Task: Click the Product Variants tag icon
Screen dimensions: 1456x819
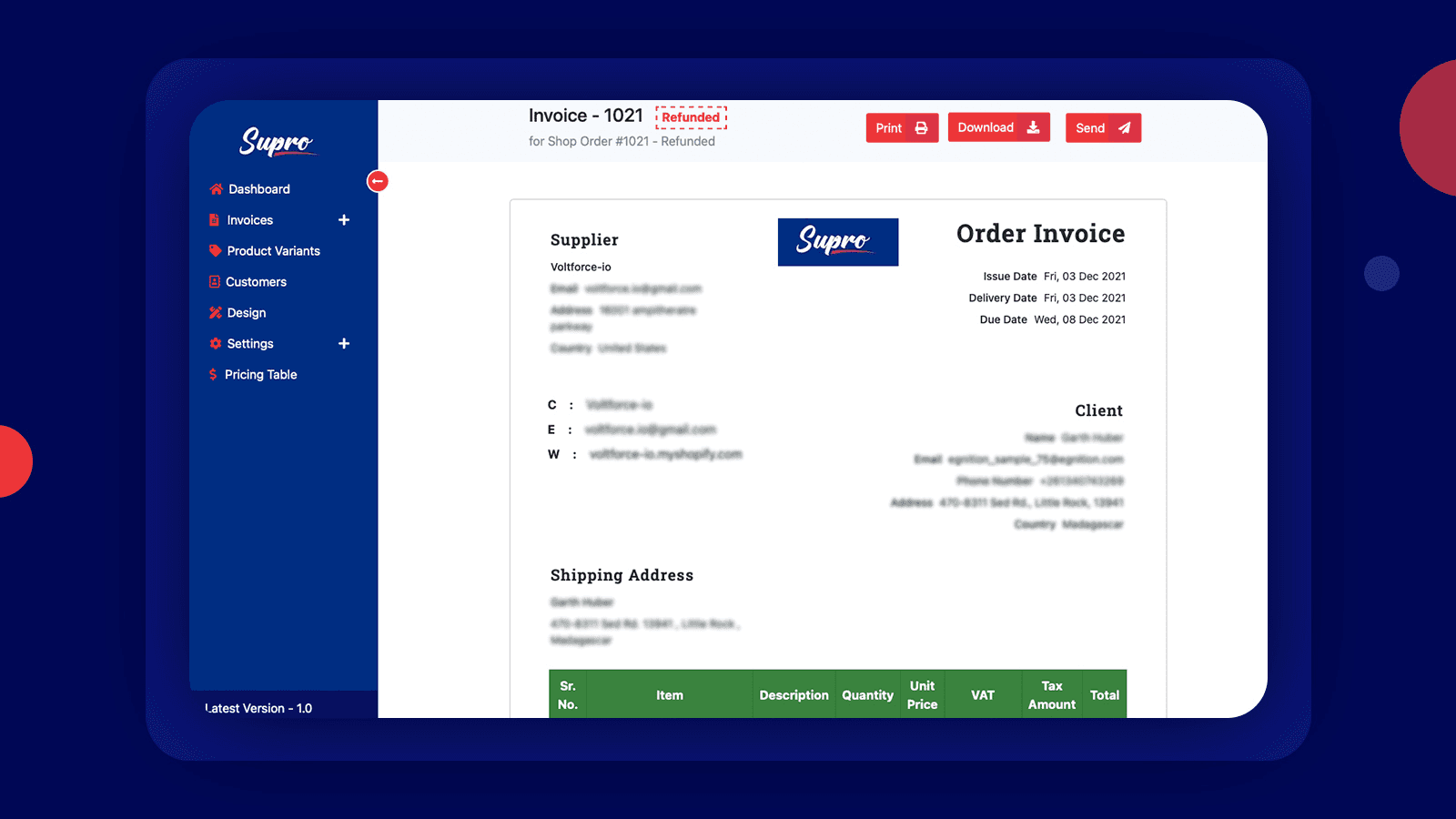Action: pos(215,250)
